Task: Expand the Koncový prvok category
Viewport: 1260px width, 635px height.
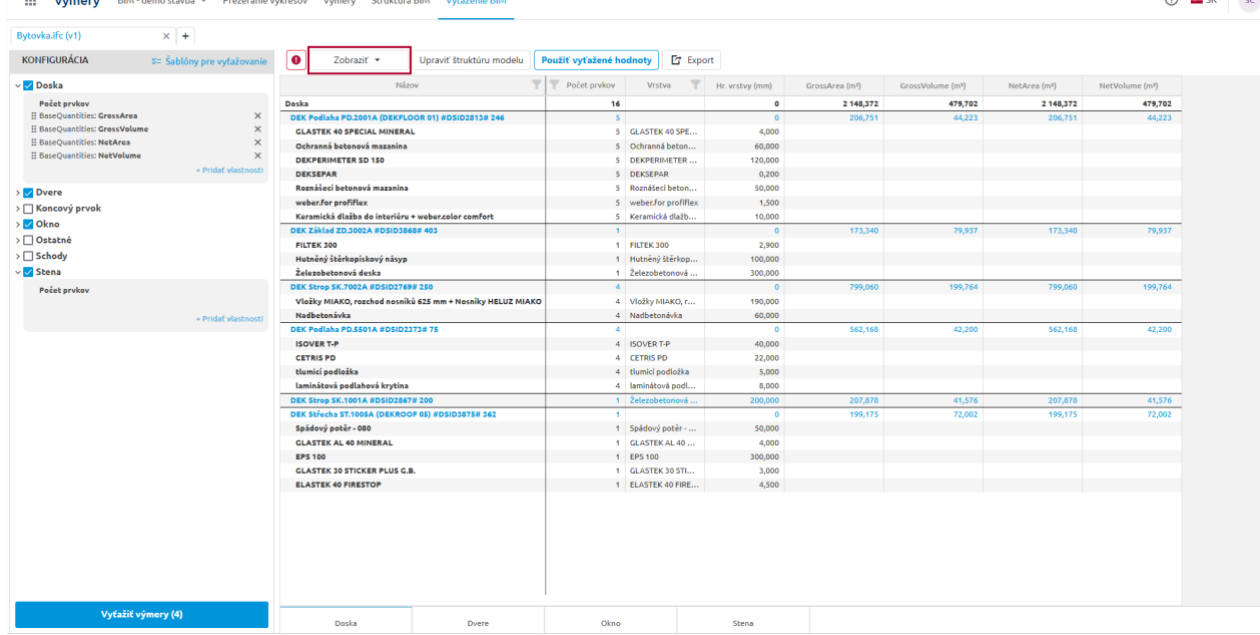Action: click(x=17, y=208)
